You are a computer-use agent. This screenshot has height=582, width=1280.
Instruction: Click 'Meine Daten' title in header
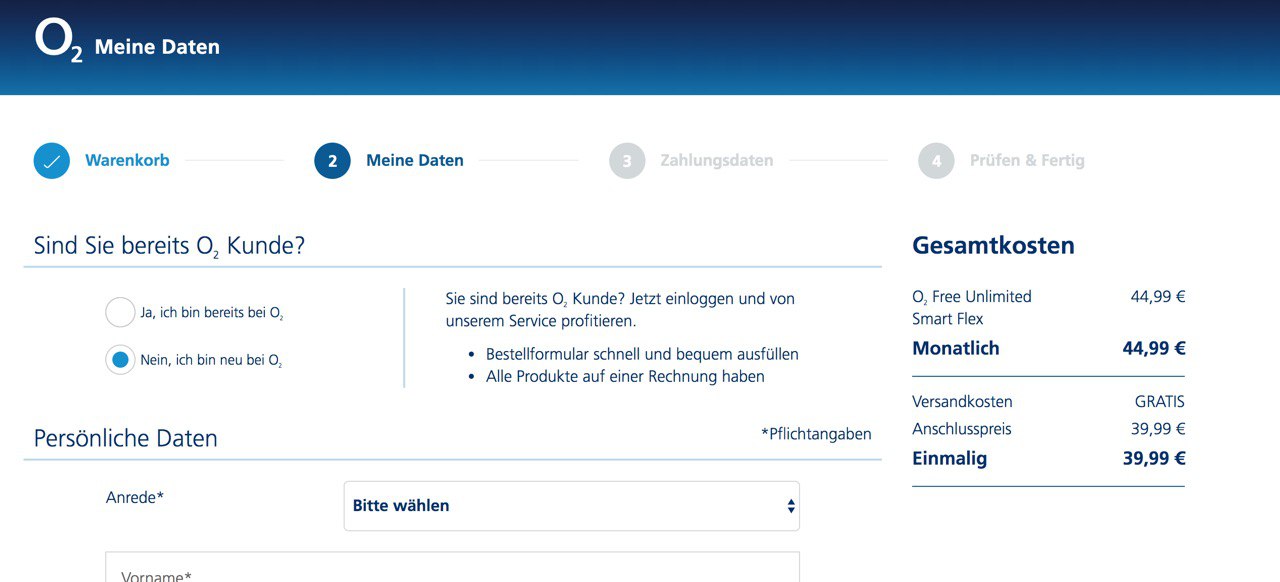point(157,47)
